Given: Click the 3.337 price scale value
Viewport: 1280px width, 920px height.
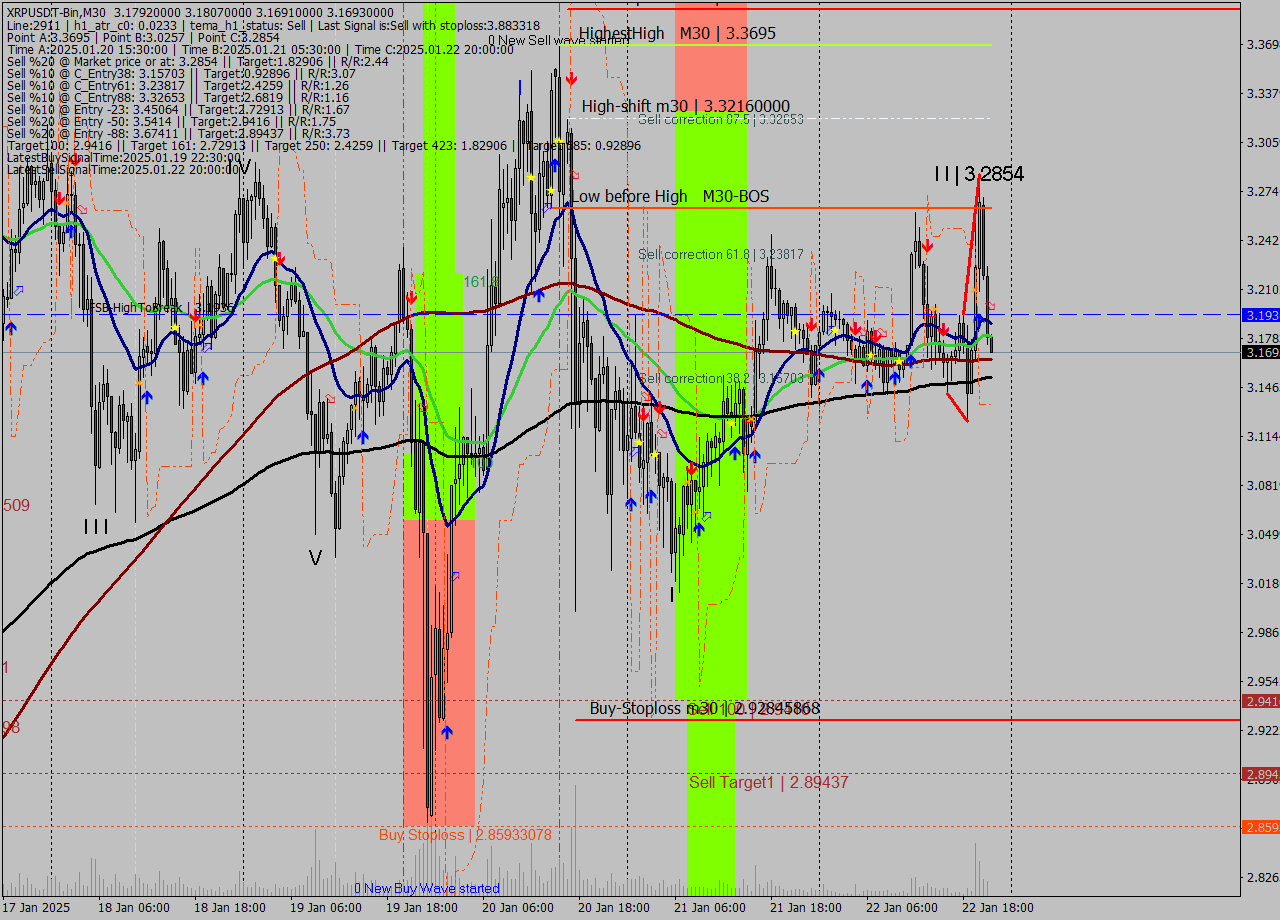Looking at the screenshot, I should [x=1262, y=94].
